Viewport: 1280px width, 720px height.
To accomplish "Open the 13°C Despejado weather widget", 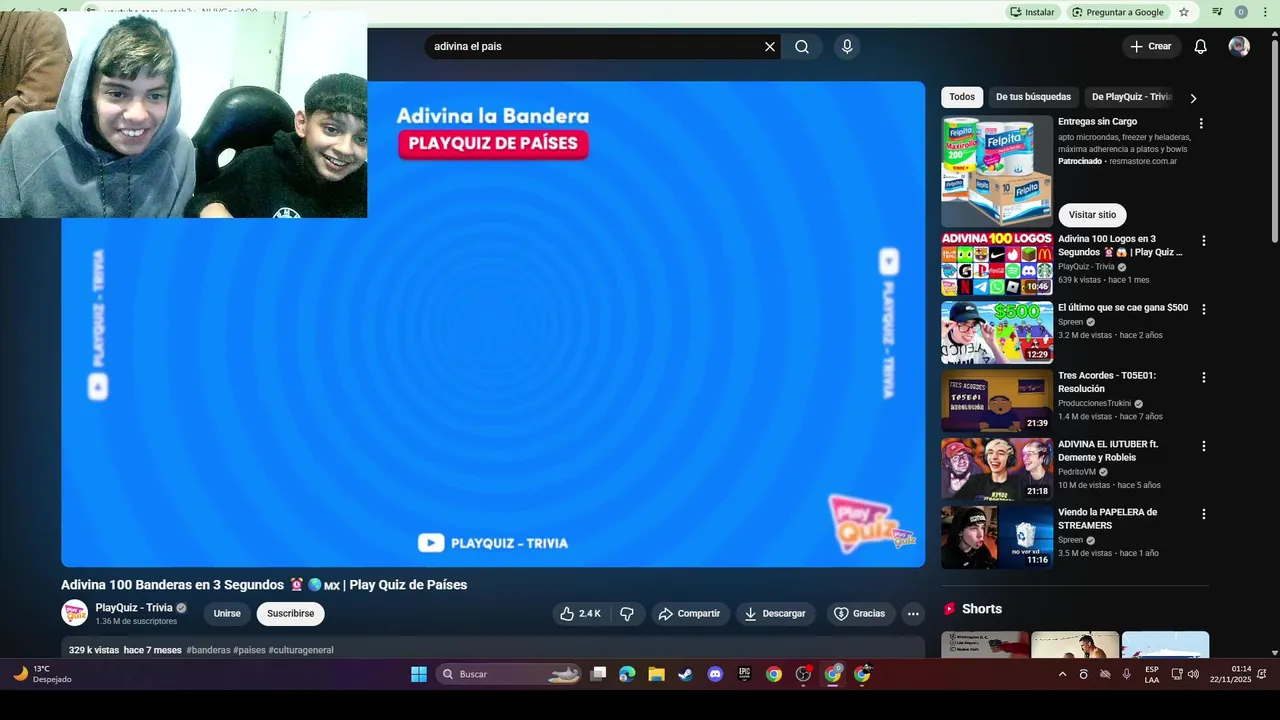I will click(x=42, y=674).
